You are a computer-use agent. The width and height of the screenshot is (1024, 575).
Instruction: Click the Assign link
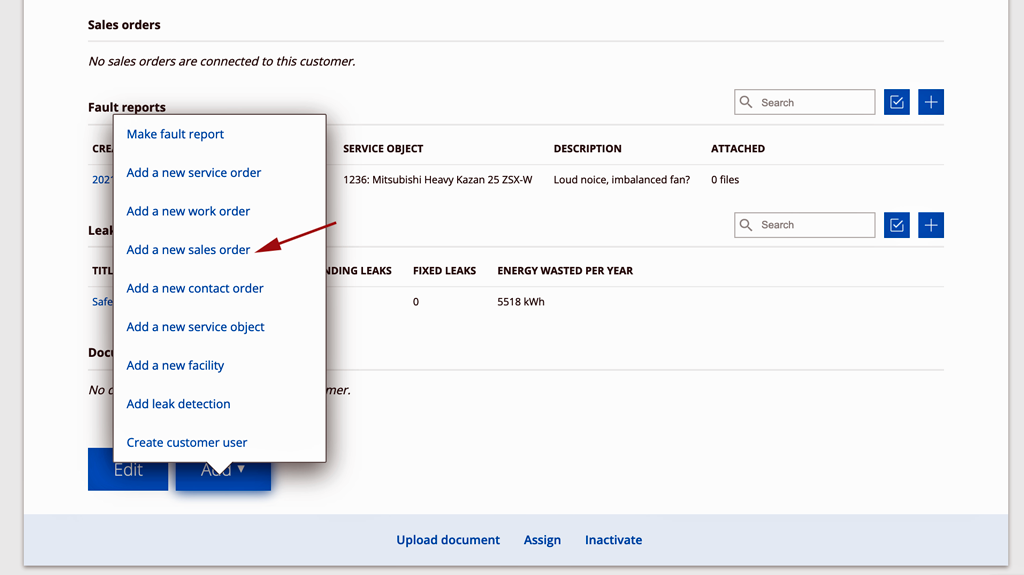(x=542, y=540)
